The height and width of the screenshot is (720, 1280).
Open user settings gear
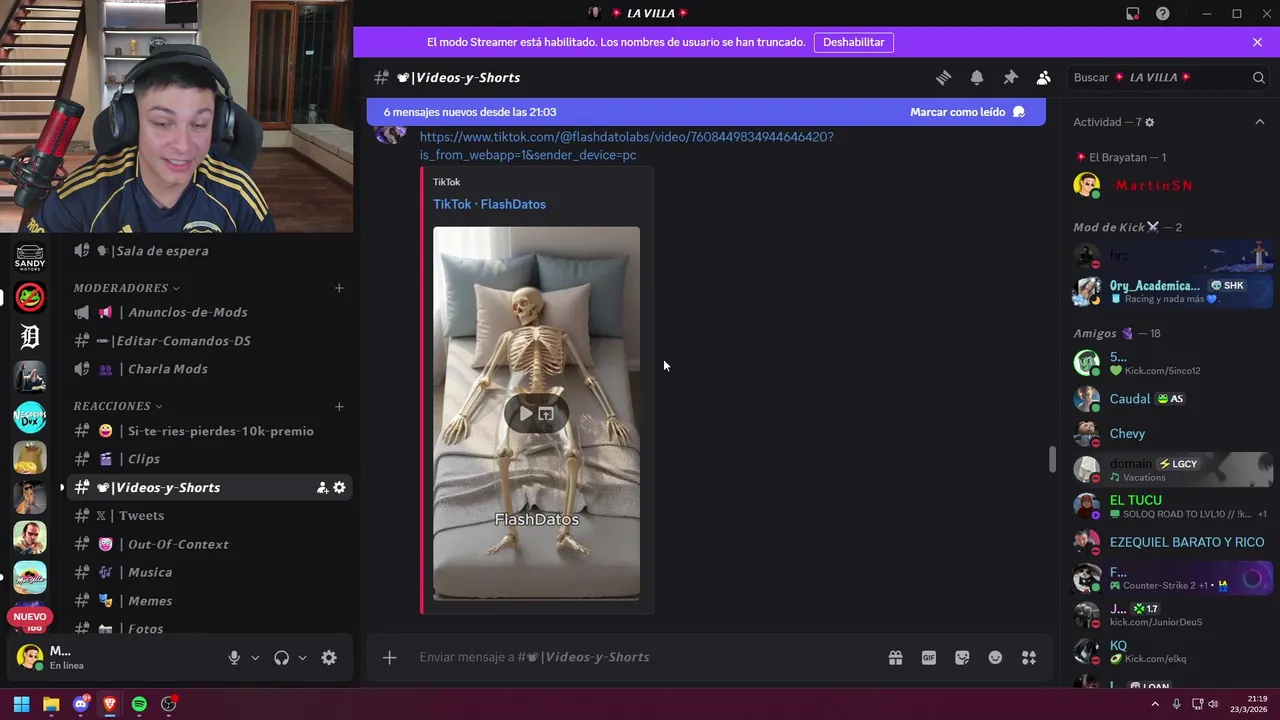click(x=329, y=657)
